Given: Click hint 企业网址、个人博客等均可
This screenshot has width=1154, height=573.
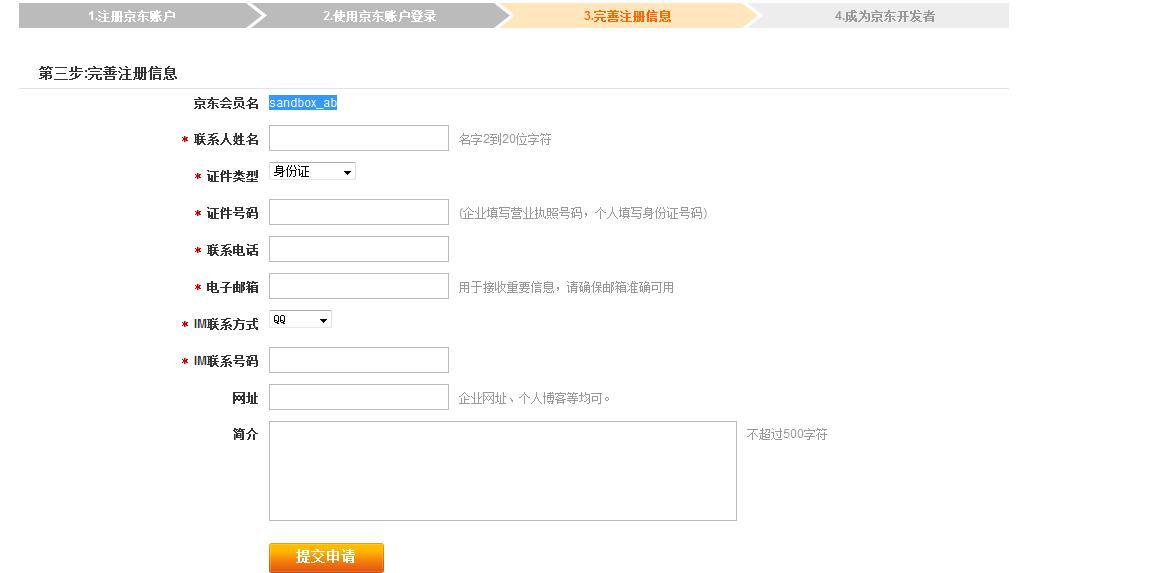Looking at the screenshot, I should (535, 399).
